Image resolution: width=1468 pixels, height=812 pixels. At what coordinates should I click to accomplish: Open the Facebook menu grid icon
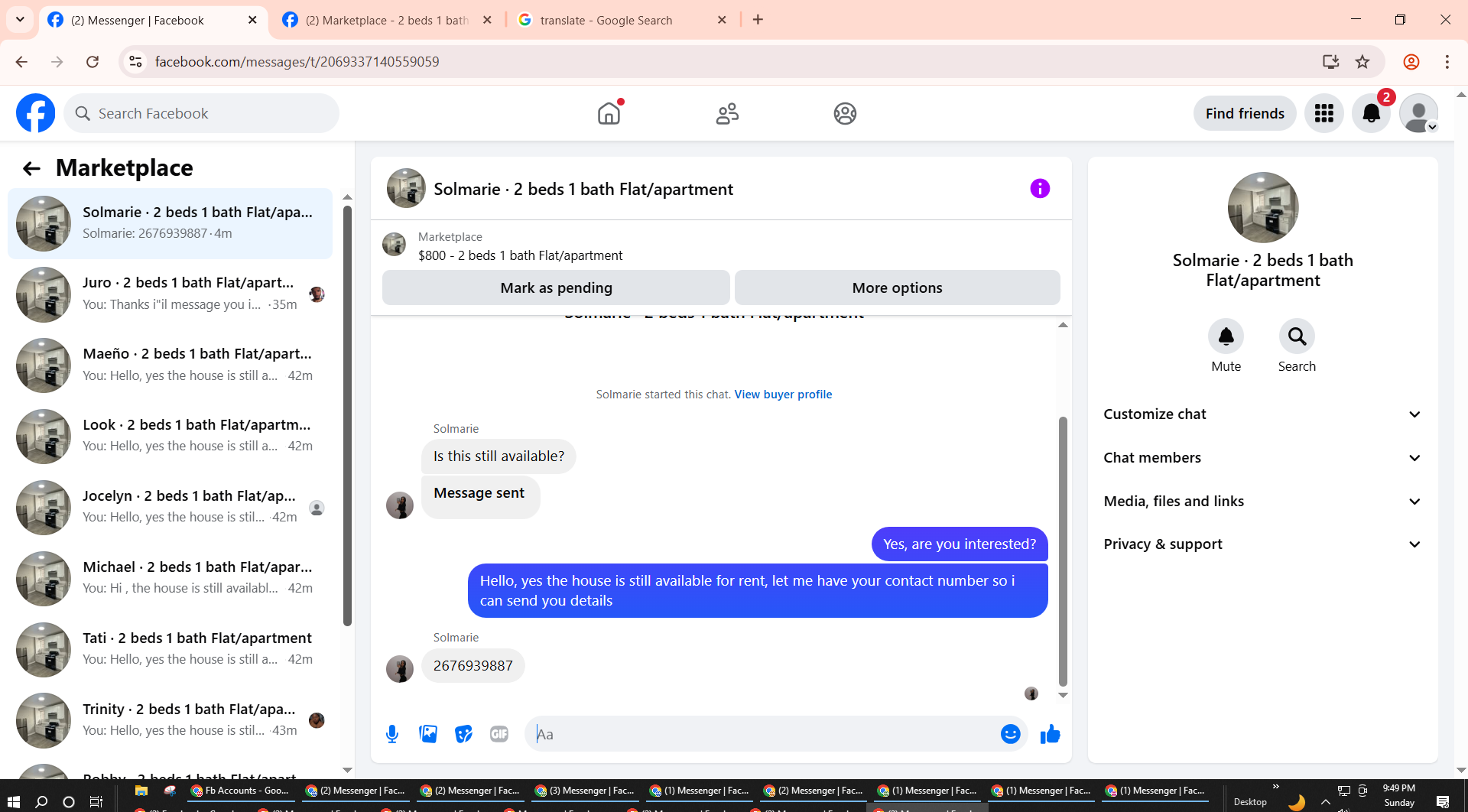pos(1324,113)
